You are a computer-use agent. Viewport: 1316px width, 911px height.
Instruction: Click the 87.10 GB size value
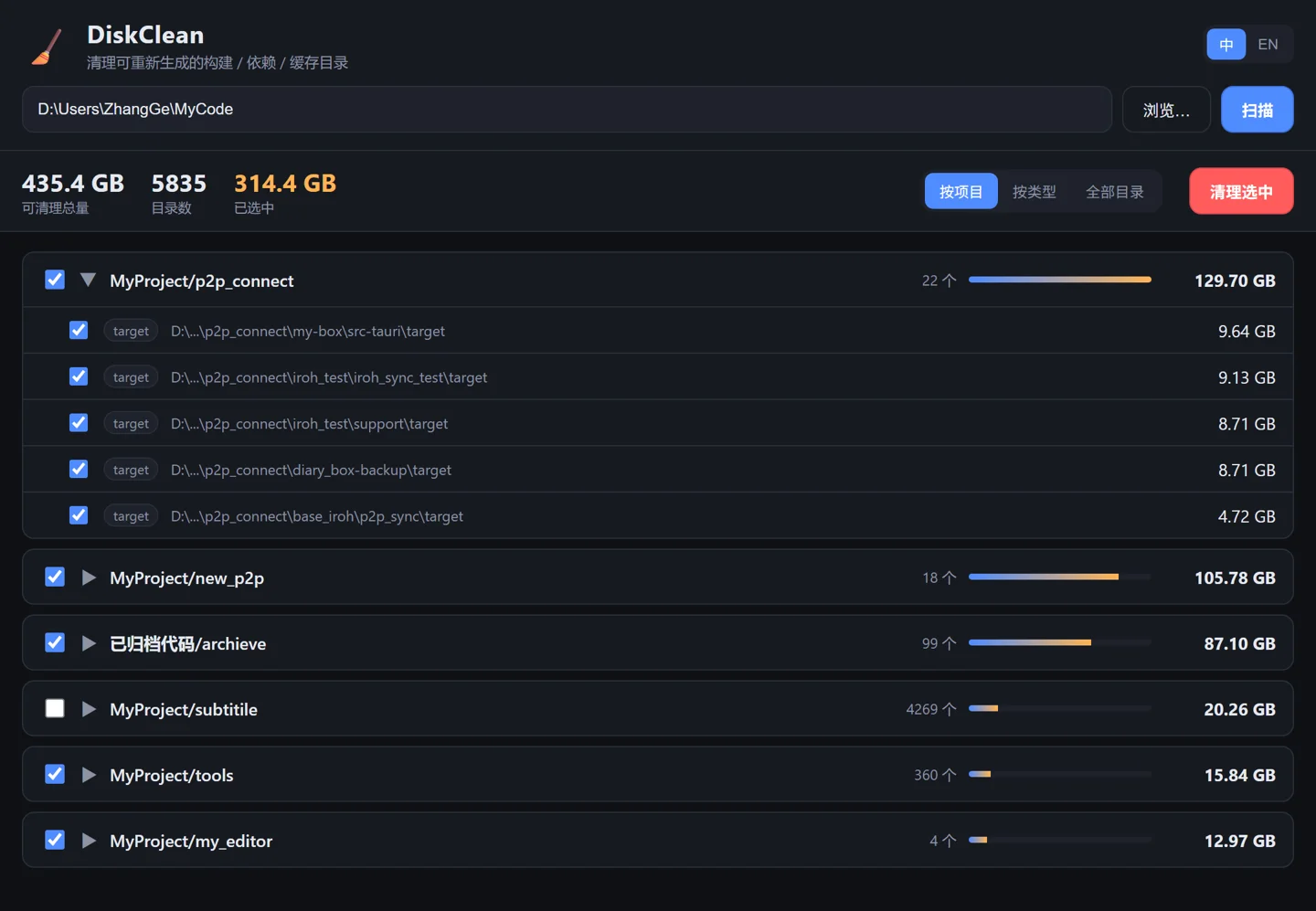[x=1239, y=643]
